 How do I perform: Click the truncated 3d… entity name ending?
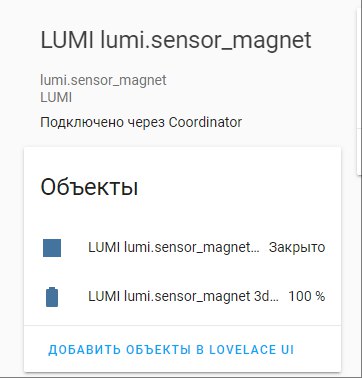[x=266, y=296]
